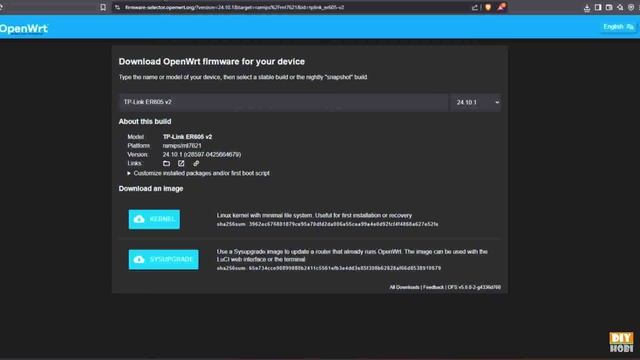Open Brave Shields lion icon
The width and height of the screenshot is (640, 360).
[x=488, y=7]
